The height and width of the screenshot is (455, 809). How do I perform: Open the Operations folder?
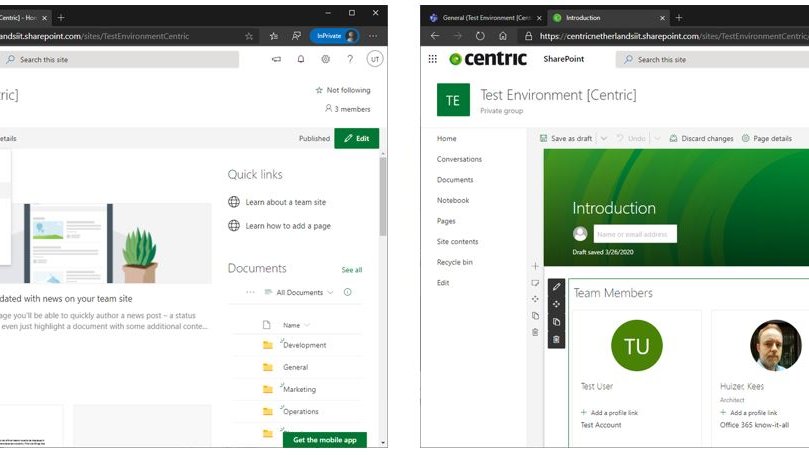click(x=300, y=412)
